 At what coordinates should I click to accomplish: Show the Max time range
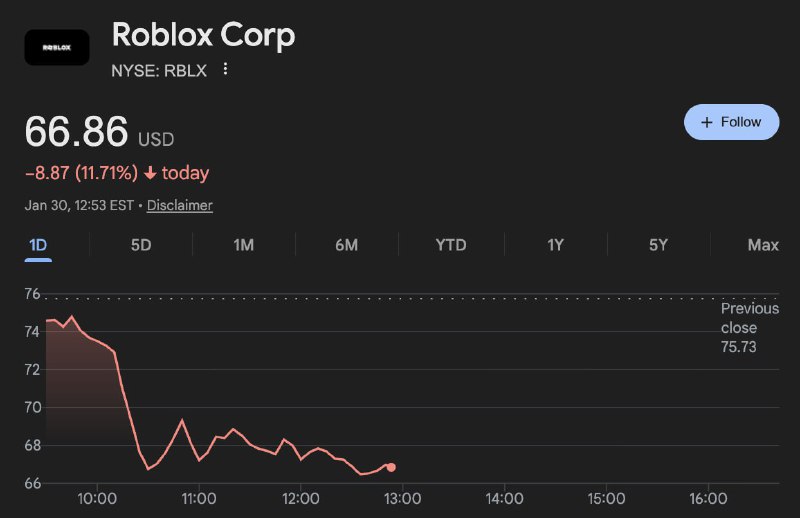pyautogui.click(x=763, y=245)
